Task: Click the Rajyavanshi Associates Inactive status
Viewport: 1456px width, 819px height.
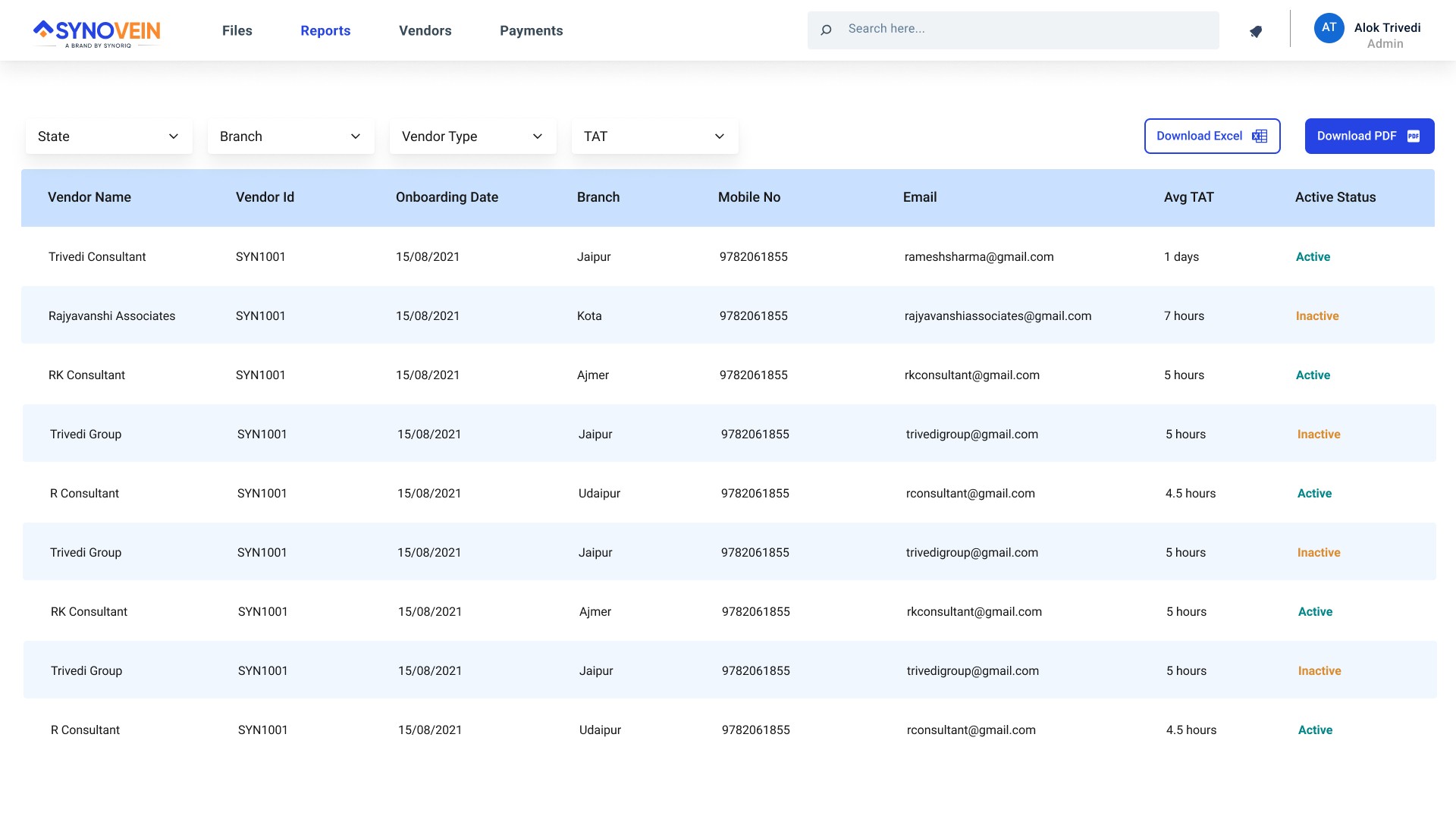Action: [x=1316, y=316]
